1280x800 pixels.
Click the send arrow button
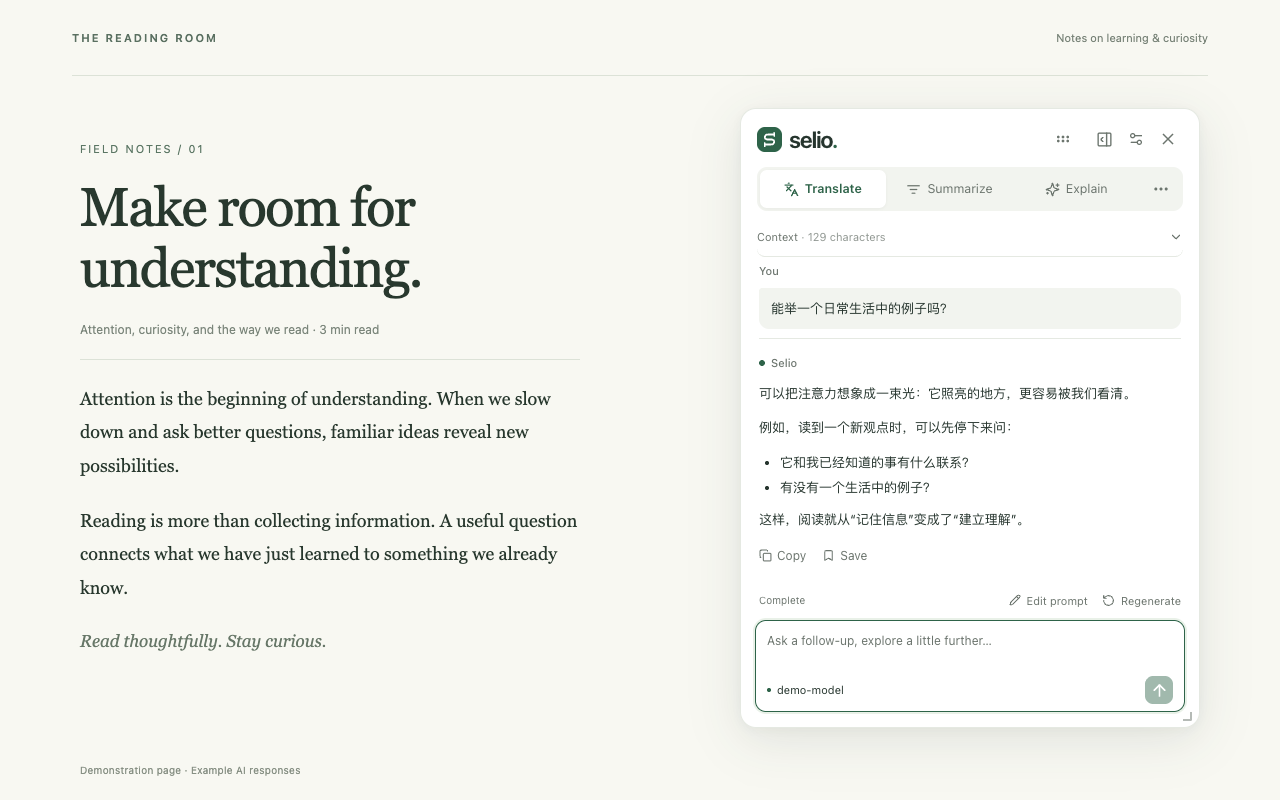1159,690
